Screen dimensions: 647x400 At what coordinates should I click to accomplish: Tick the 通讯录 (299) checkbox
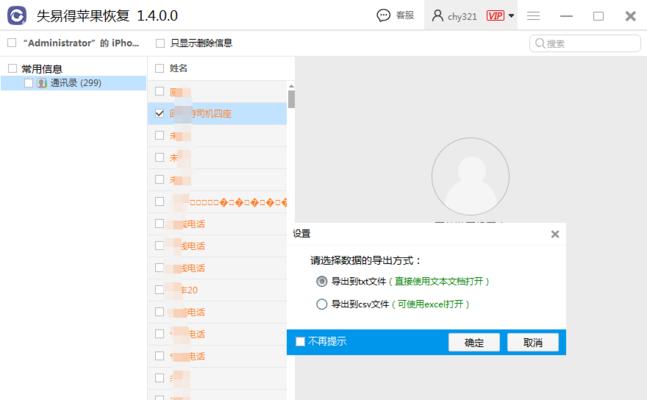[28, 83]
